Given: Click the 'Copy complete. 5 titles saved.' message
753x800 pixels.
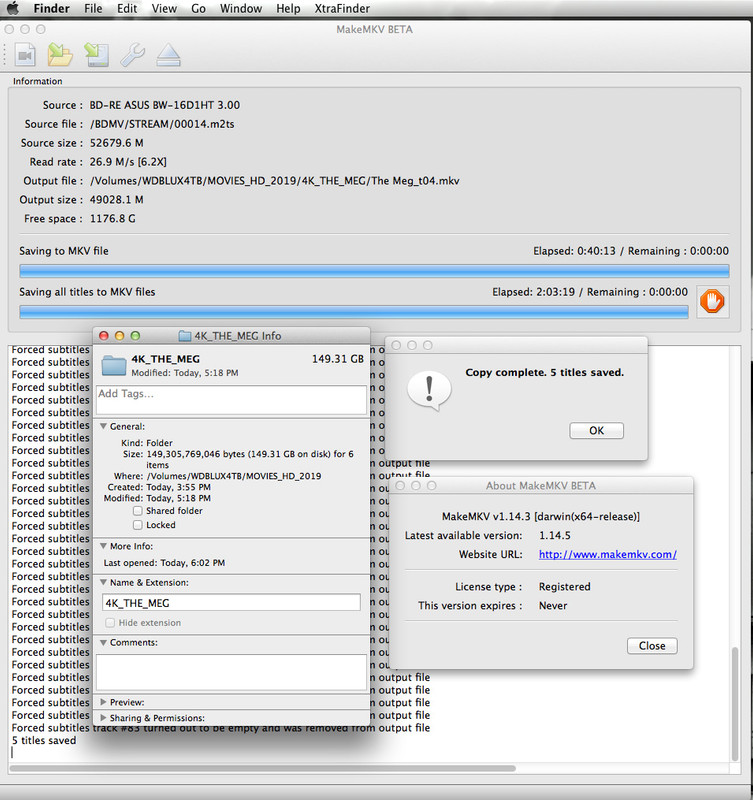Looking at the screenshot, I should tap(544, 372).
